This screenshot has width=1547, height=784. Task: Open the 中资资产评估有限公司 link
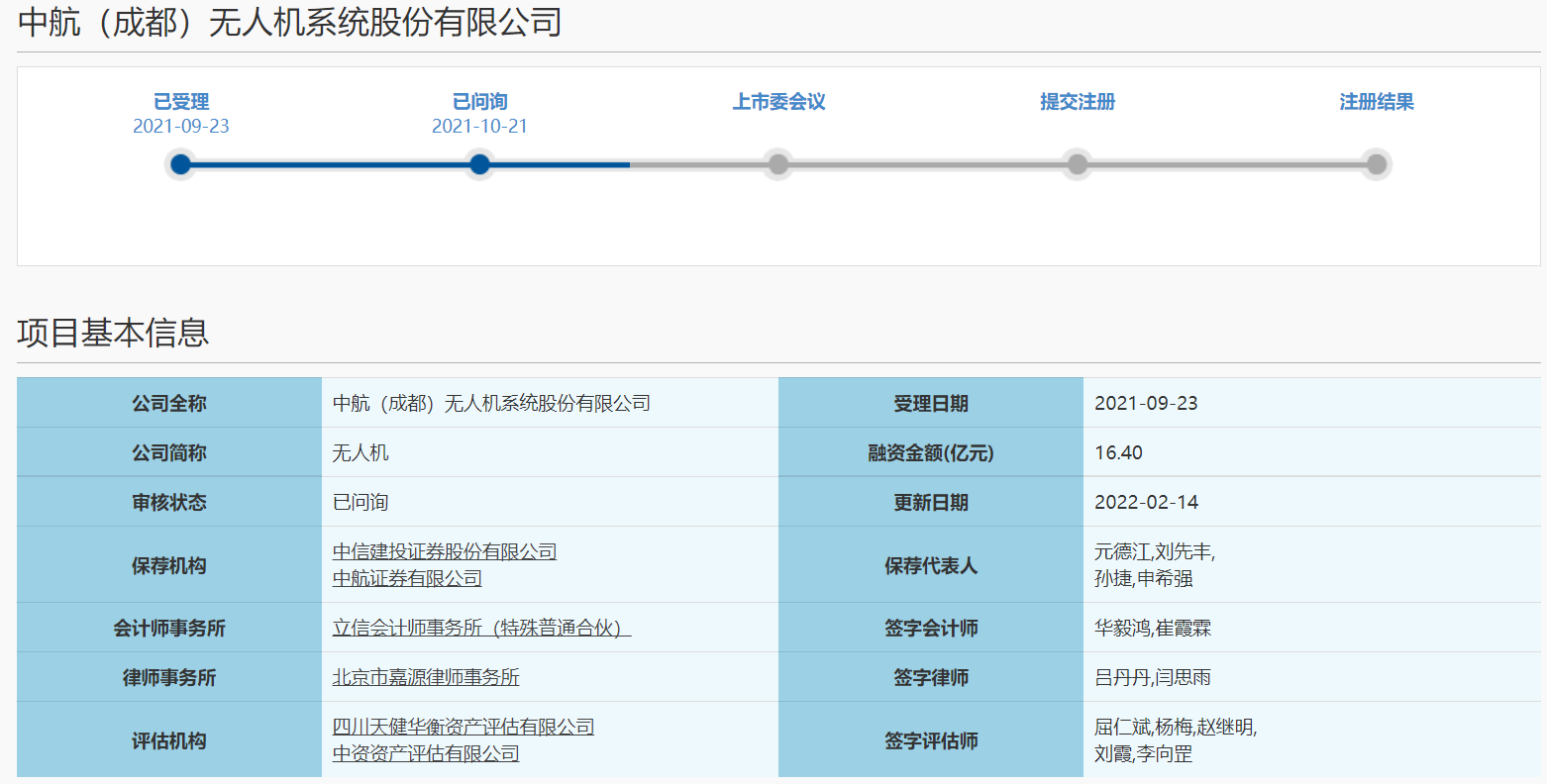pos(426,754)
